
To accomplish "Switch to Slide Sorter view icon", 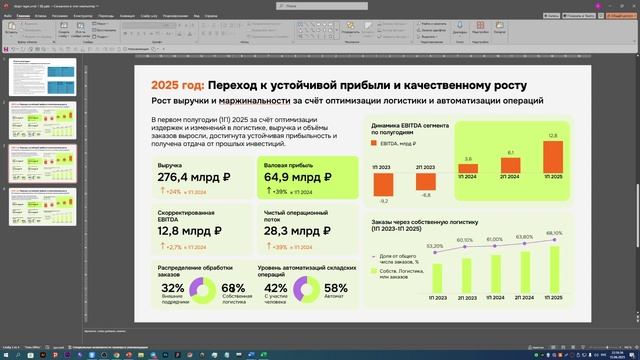I will (x=563, y=347).
